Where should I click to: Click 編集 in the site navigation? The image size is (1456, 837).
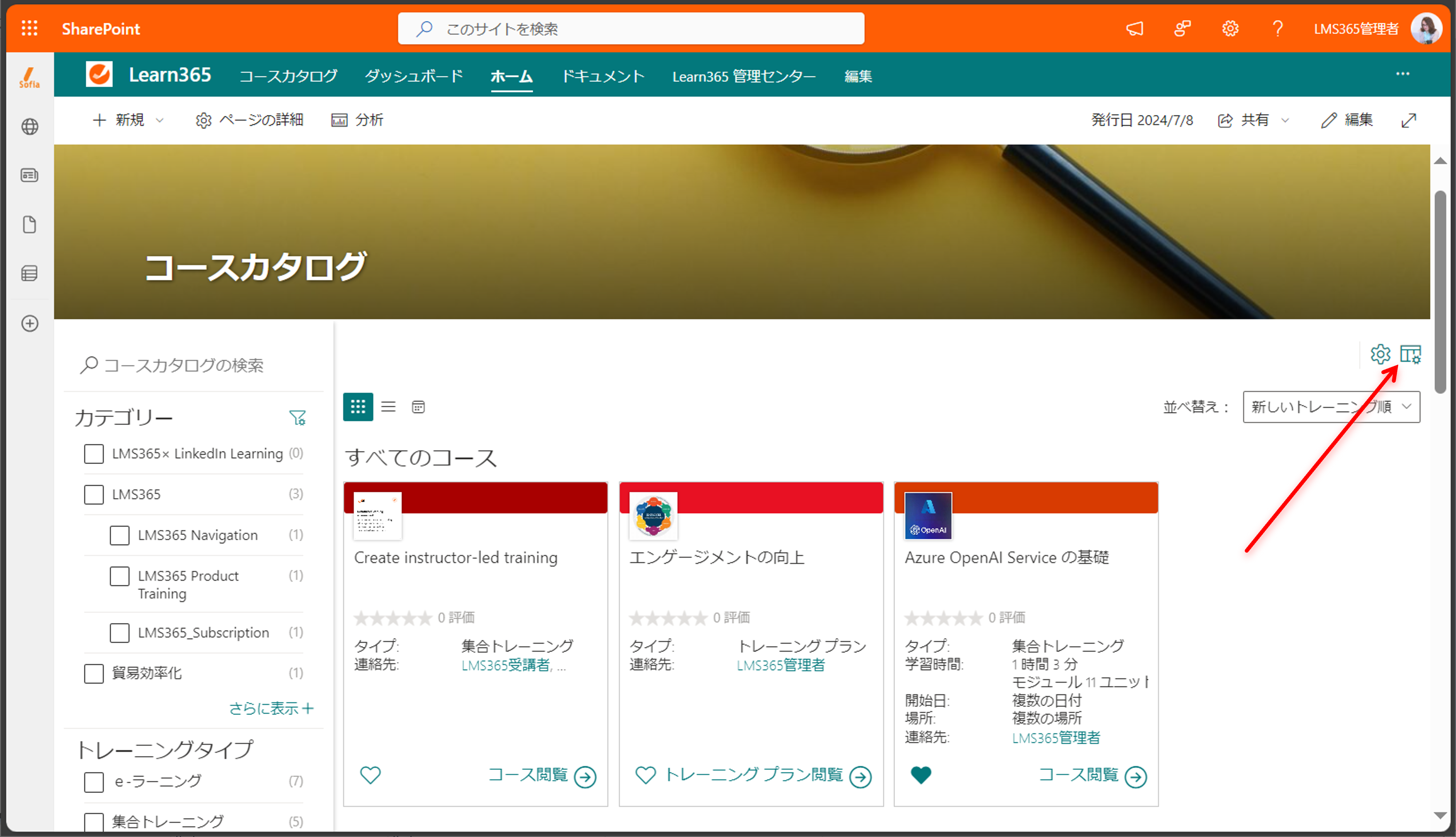(x=858, y=76)
